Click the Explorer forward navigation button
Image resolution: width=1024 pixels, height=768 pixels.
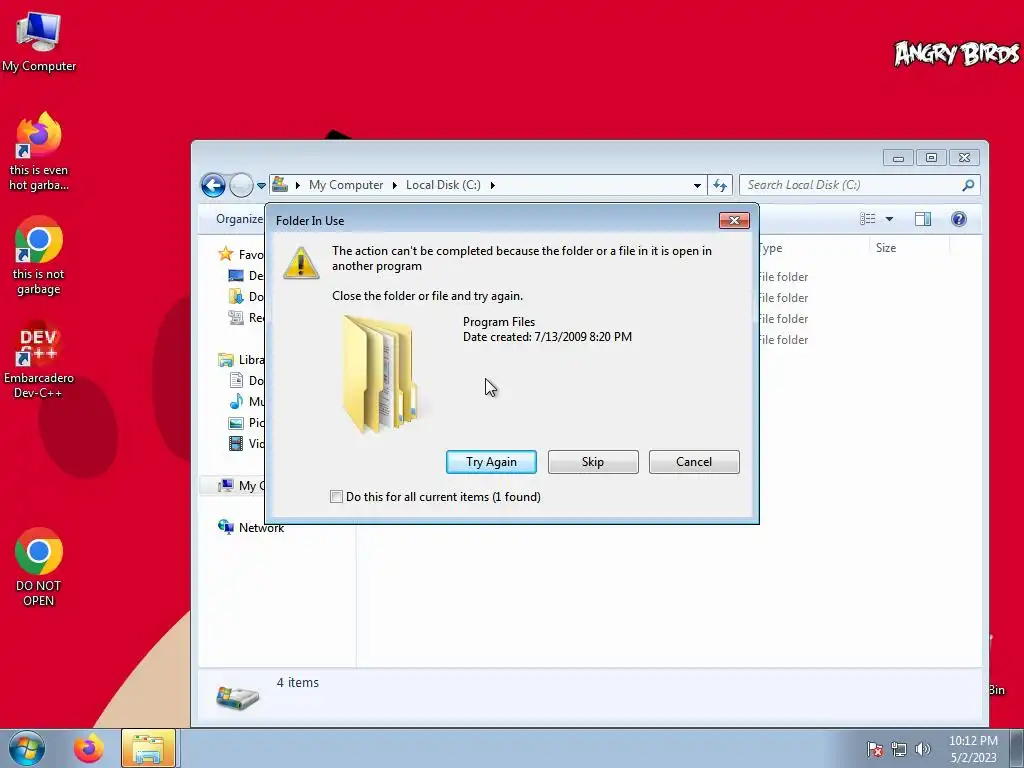coord(241,185)
